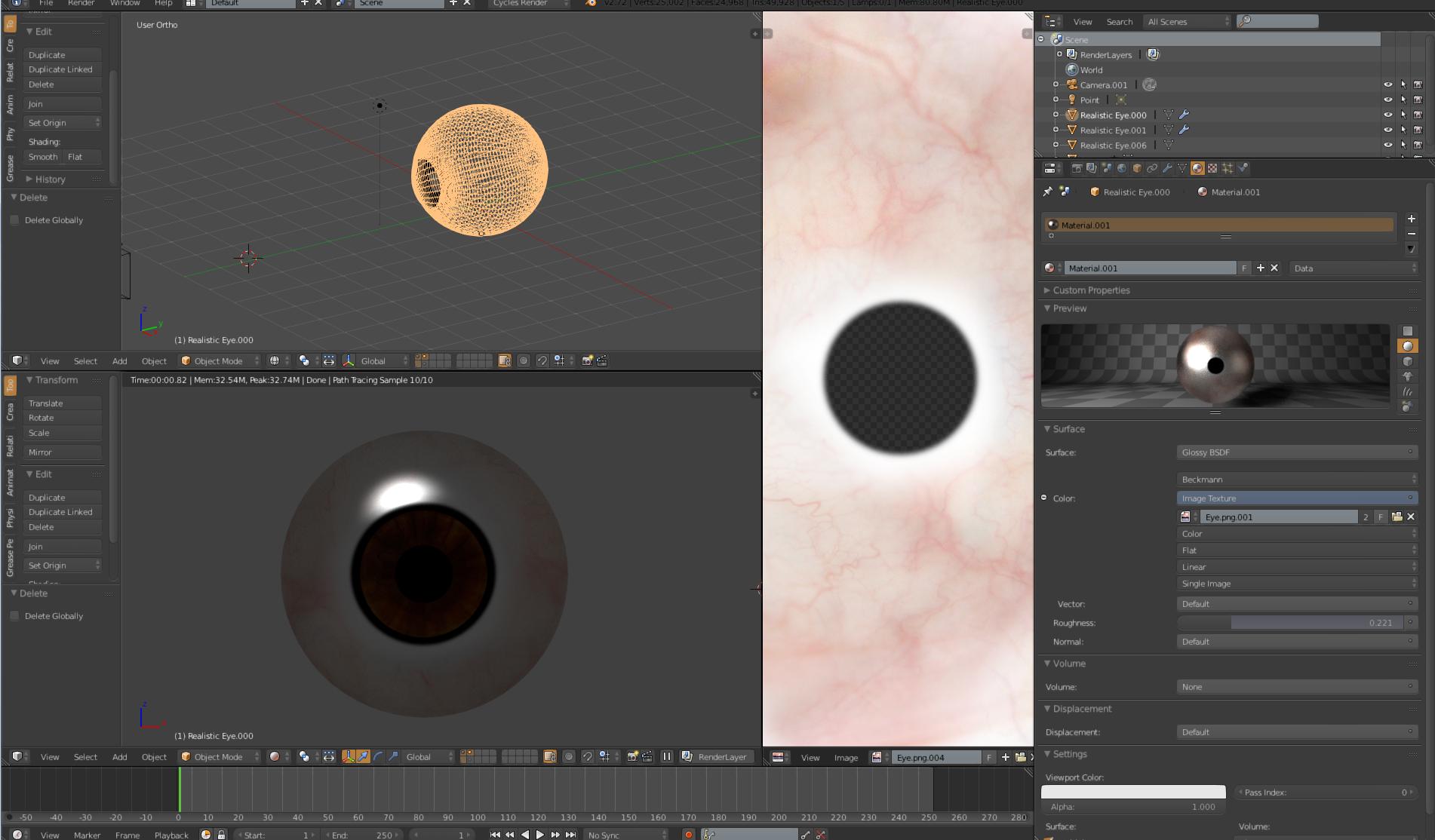Open image file browser icon beside Eye.png.001
1435x840 pixels.
tap(1397, 517)
